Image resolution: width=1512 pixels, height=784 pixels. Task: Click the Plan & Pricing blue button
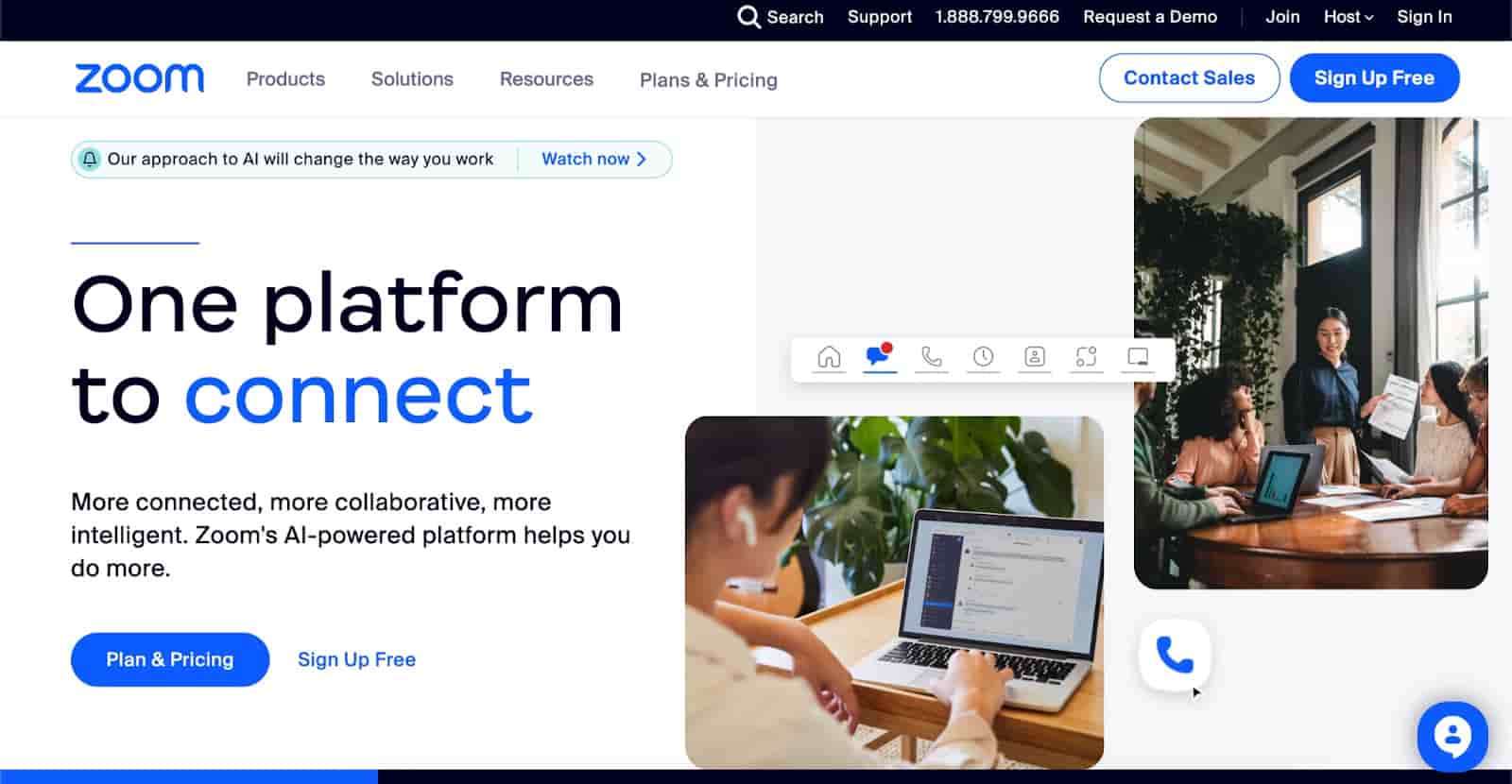click(170, 659)
